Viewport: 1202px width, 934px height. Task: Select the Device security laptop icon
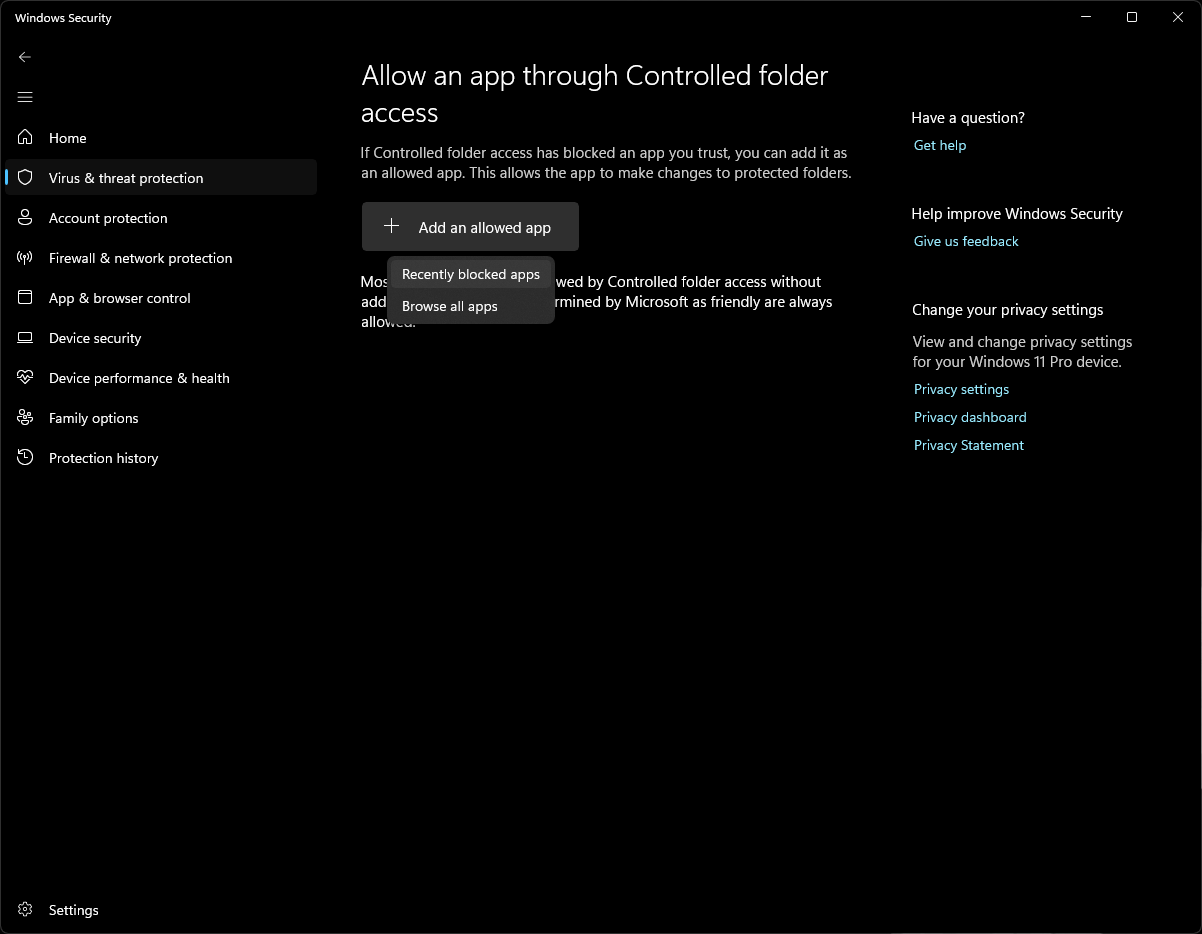(26, 338)
